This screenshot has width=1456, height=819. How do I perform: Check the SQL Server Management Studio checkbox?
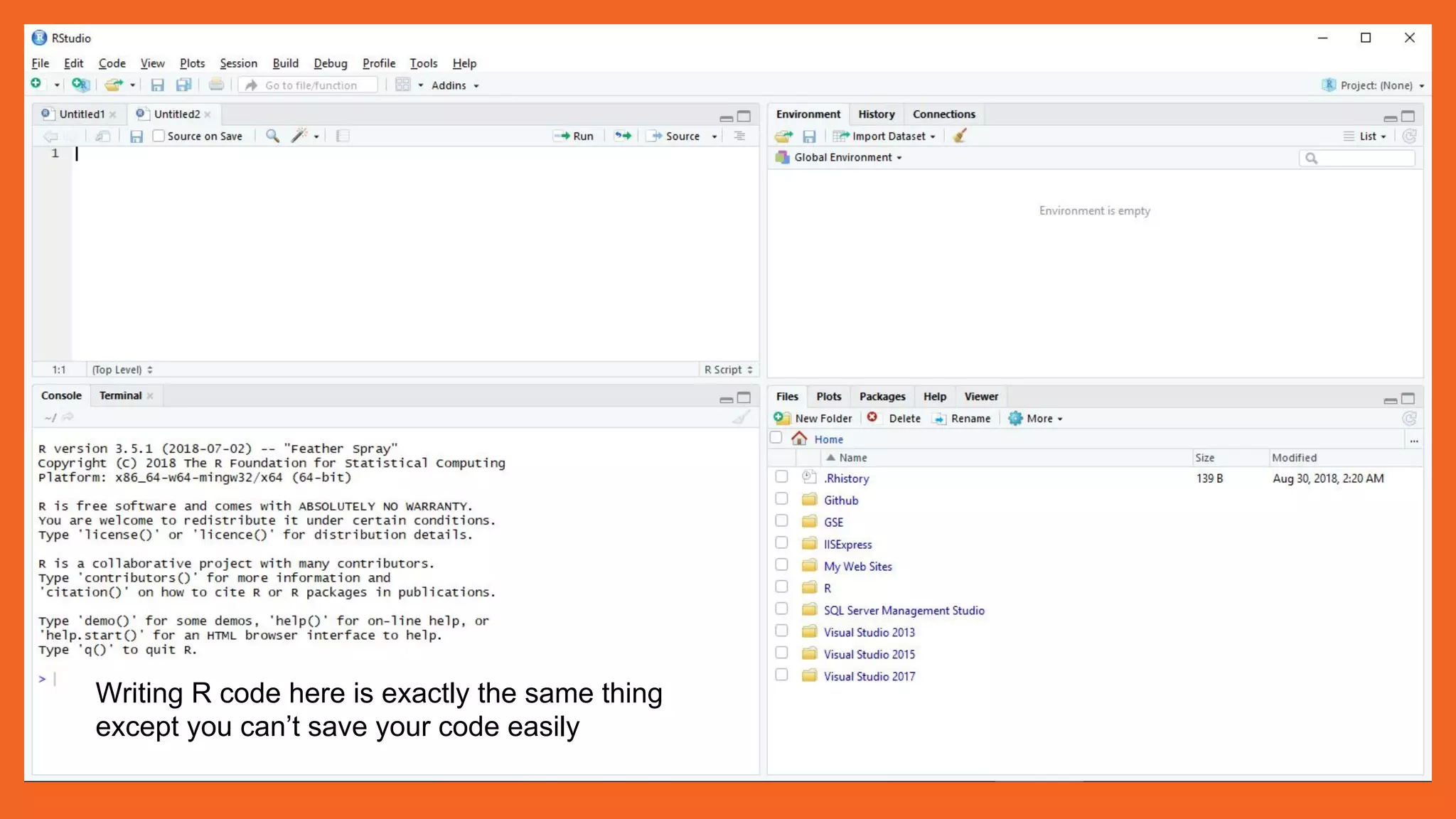click(x=781, y=609)
